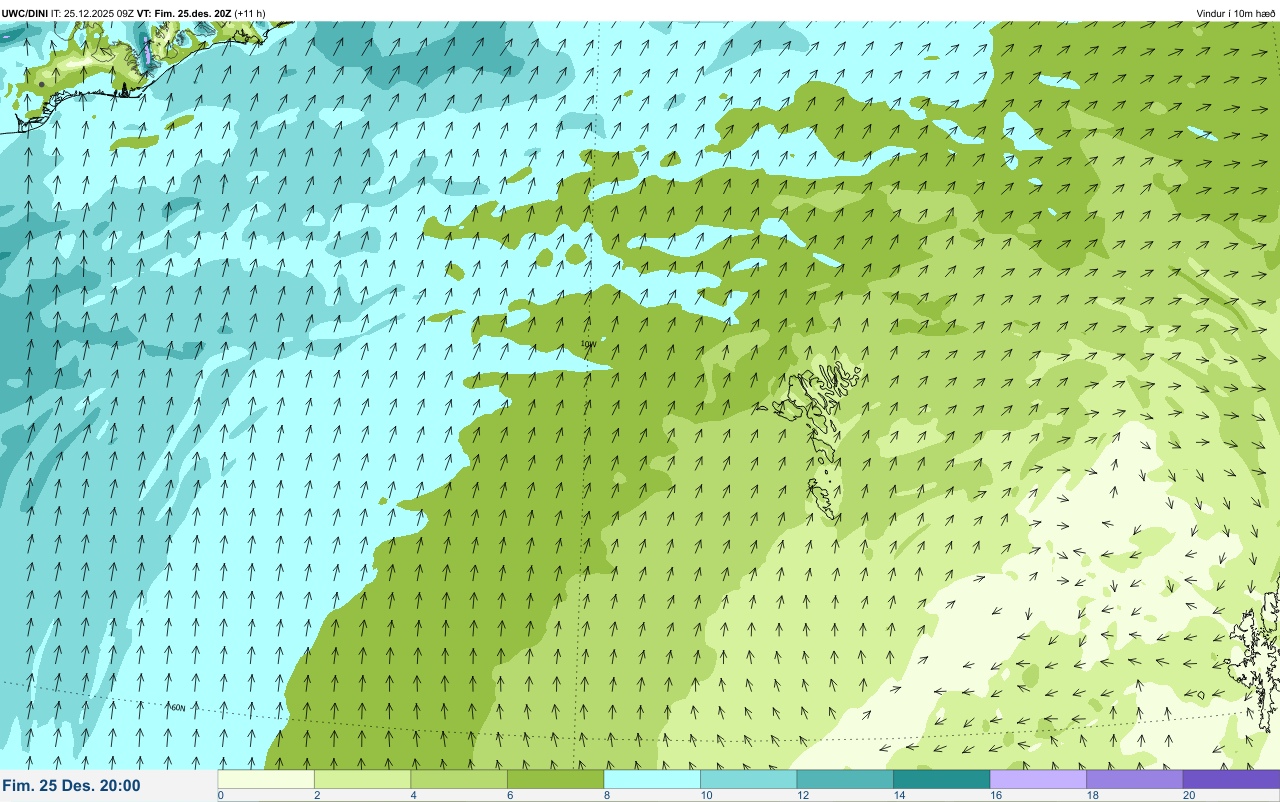The image size is (1280, 802).
Task: Click the legend value '4'
Action: [x=412, y=795]
